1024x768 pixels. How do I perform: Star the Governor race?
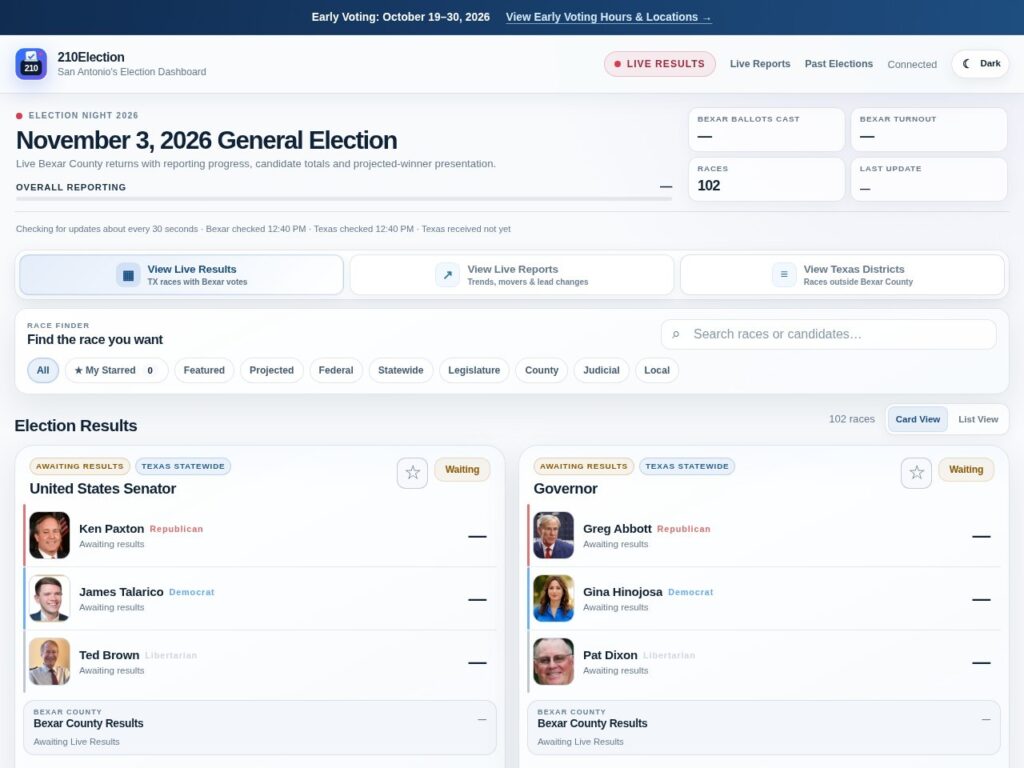(916, 472)
